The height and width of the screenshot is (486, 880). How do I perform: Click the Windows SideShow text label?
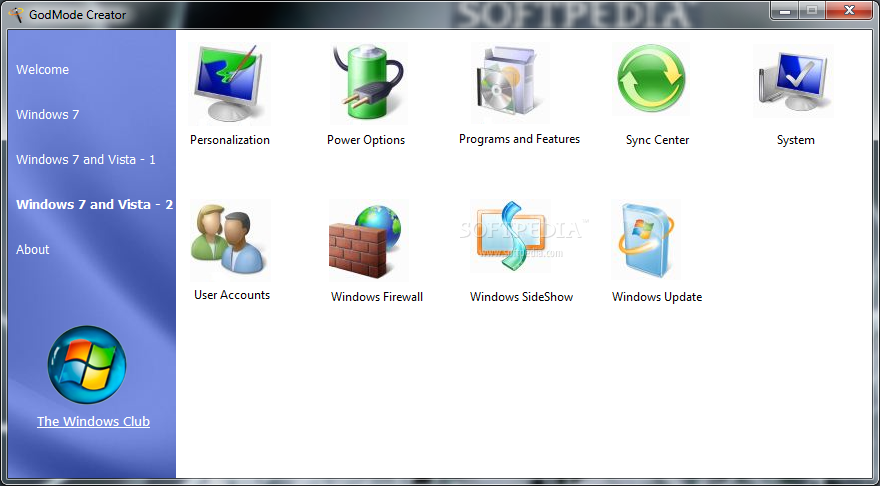pos(521,297)
